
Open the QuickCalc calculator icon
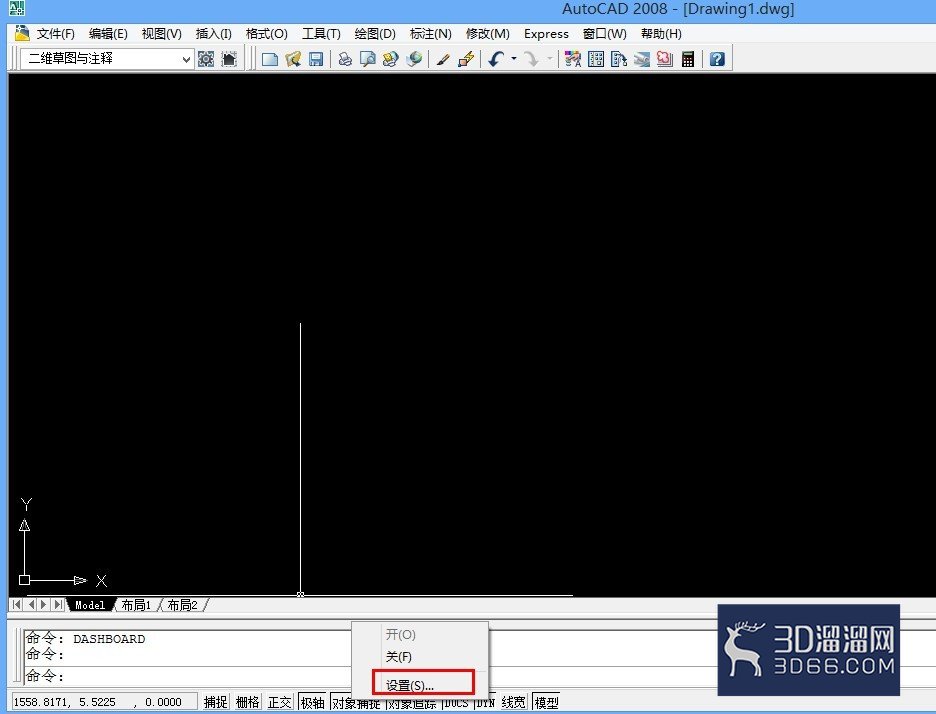(x=688, y=59)
